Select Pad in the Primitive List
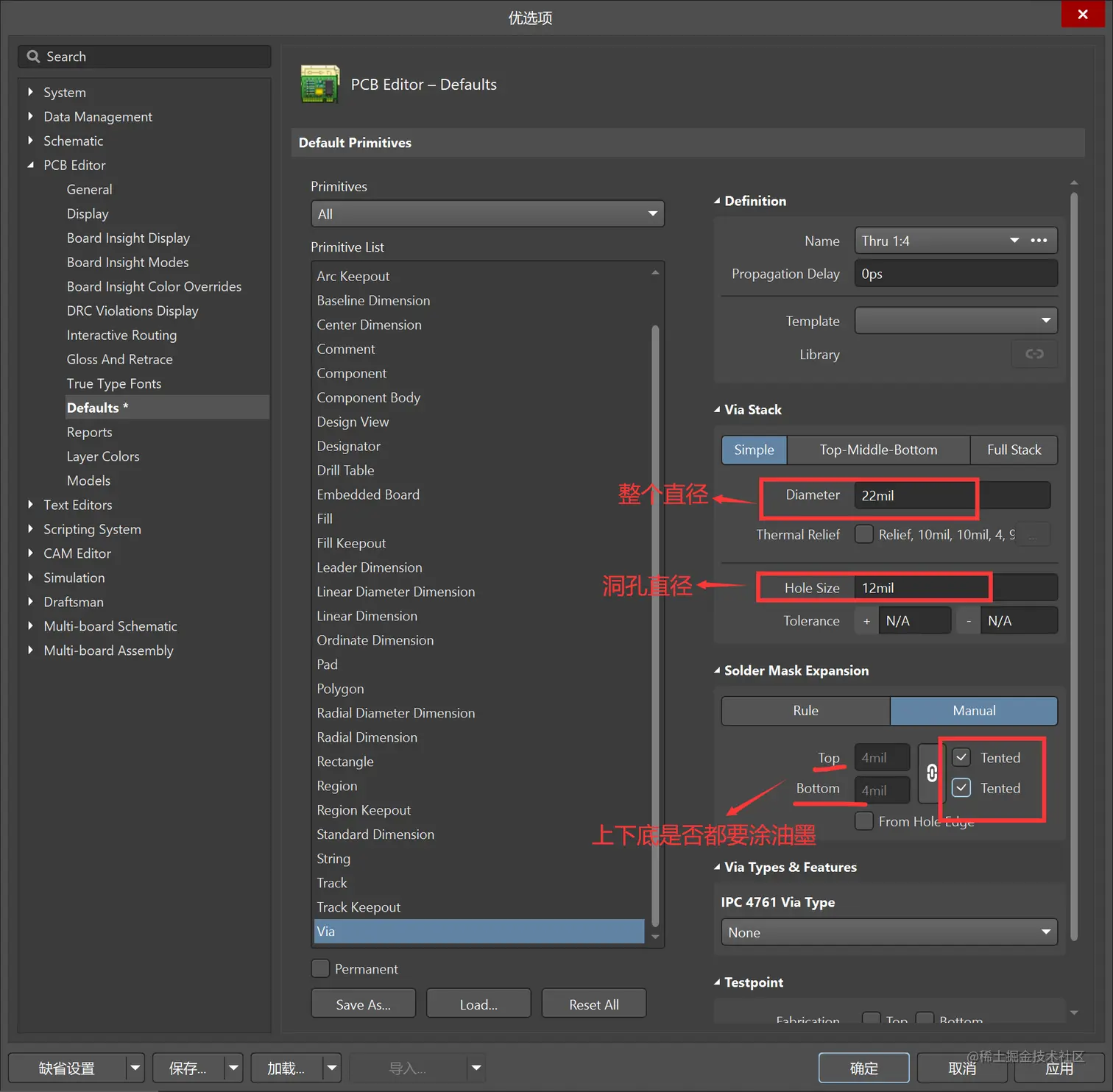The width and height of the screenshot is (1113, 1092). tap(479, 664)
